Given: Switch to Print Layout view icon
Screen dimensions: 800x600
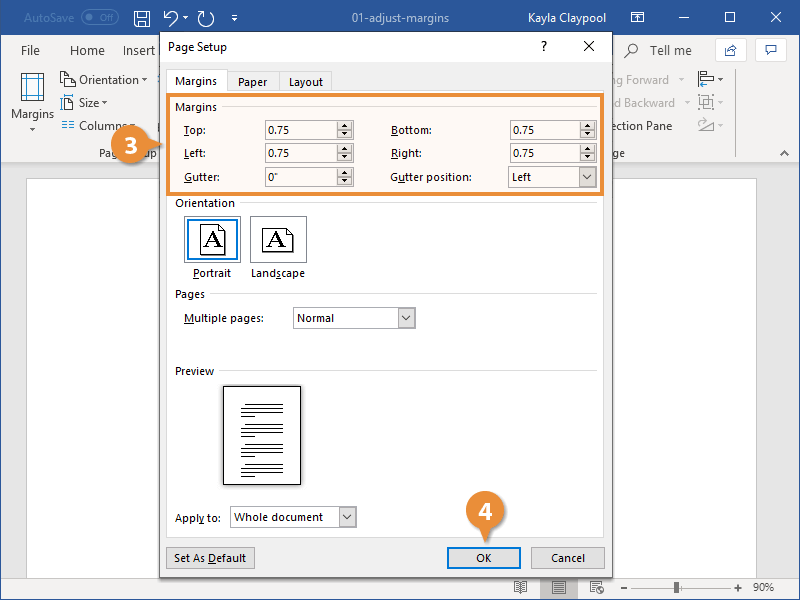Looking at the screenshot, I should 559,588.
